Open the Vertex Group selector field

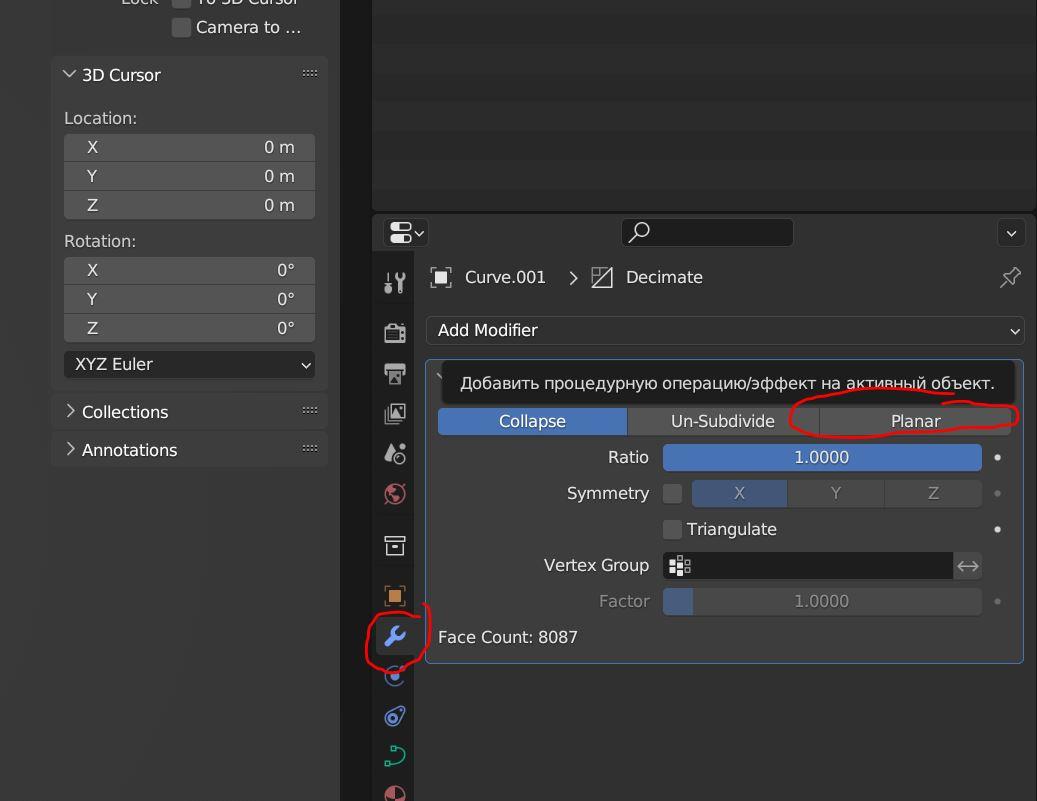point(808,566)
